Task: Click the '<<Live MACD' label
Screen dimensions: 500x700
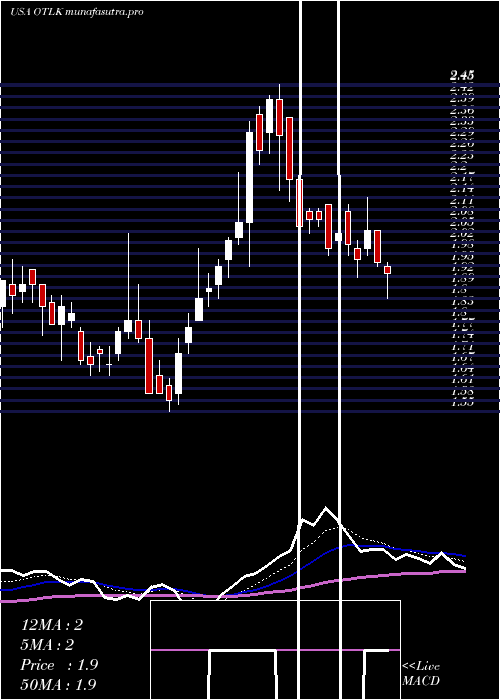Action: 421,673
